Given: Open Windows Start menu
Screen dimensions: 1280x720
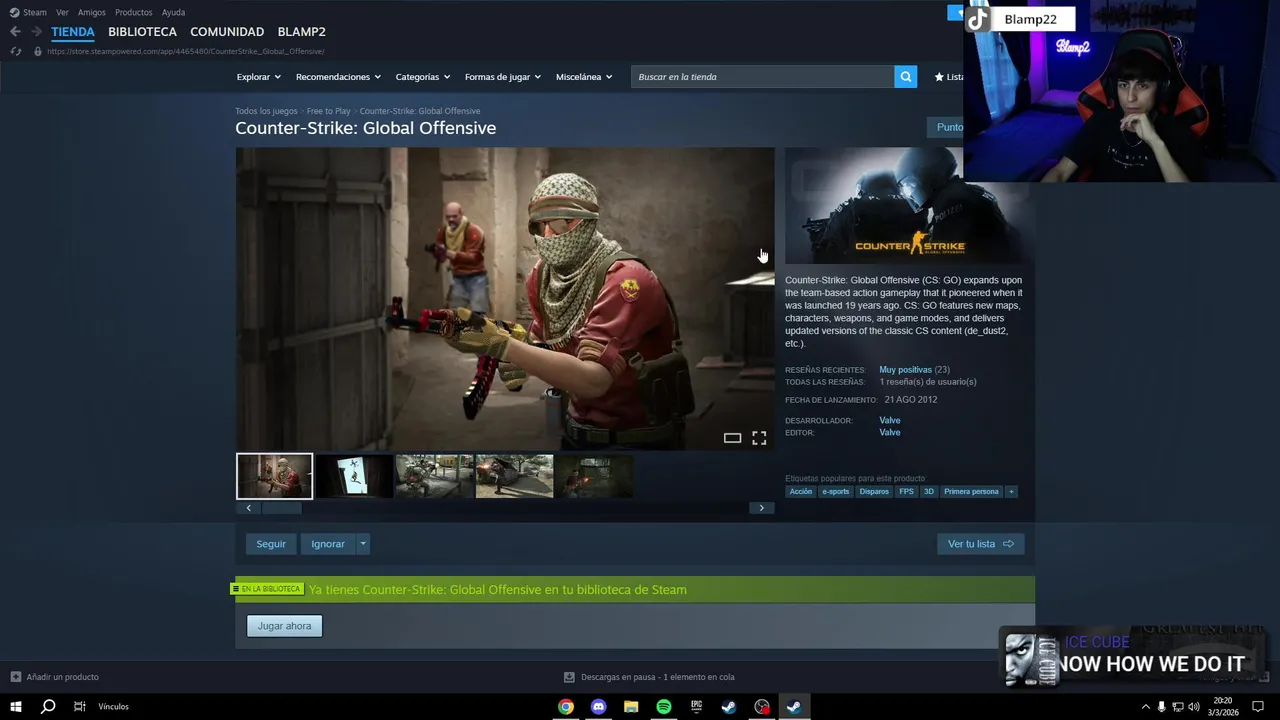Looking at the screenshot, I should coord(15,707).
